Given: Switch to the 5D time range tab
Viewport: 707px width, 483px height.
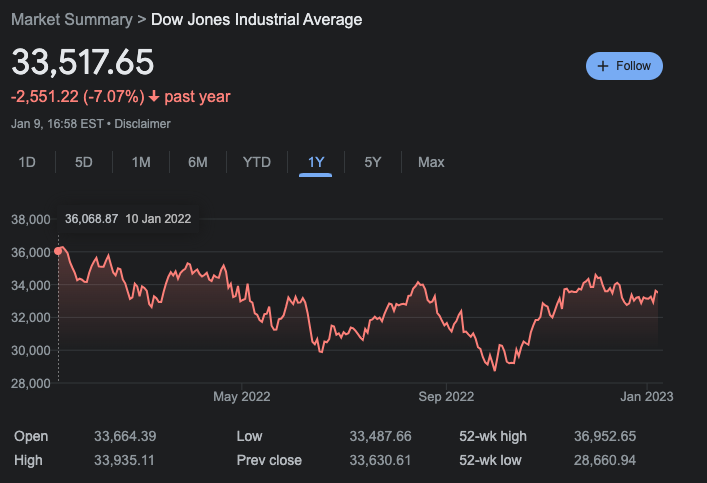Looking at the screenshot, I should click(x=84, y=162).
